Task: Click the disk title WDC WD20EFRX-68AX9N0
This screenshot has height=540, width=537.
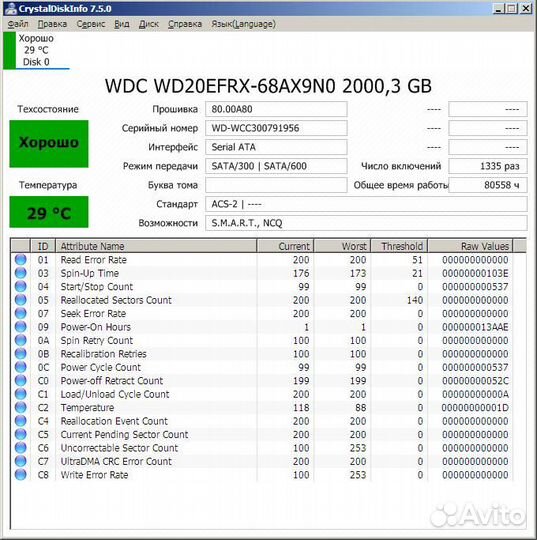Action: click(x=268, y=86)
